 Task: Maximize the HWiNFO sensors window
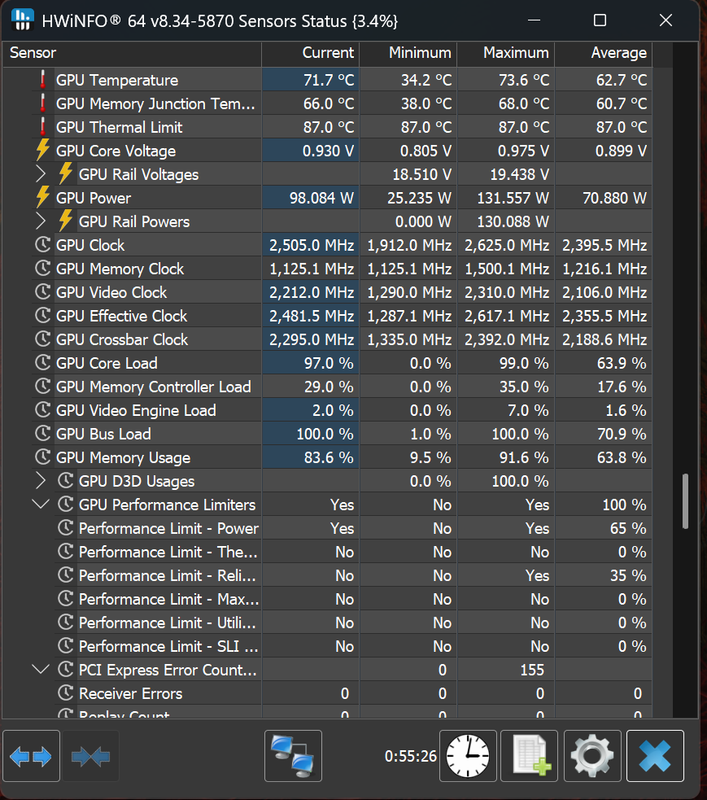(x=600, y=20)
